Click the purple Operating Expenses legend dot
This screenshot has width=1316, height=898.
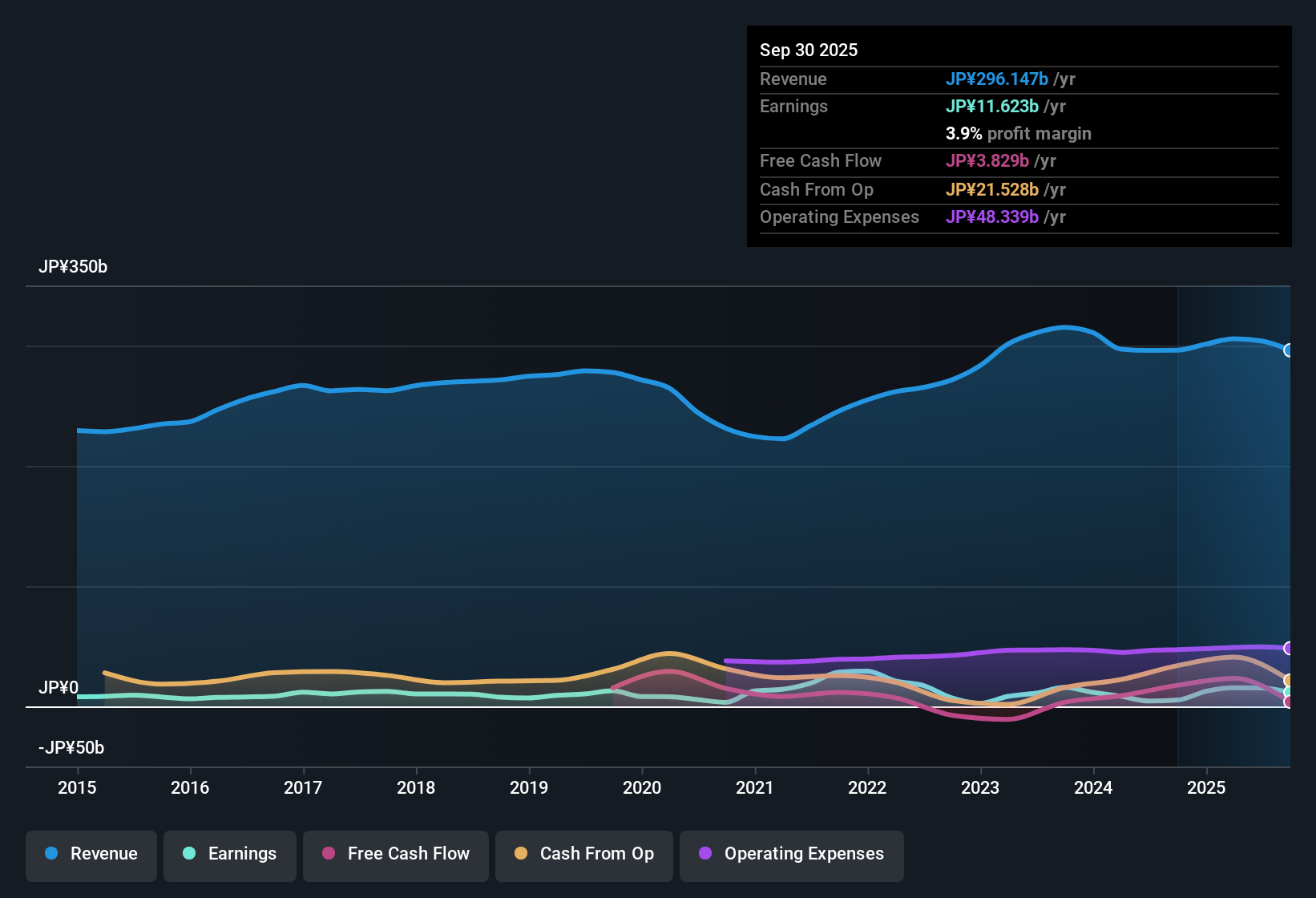pyautogui.click(x=704, y=854)
